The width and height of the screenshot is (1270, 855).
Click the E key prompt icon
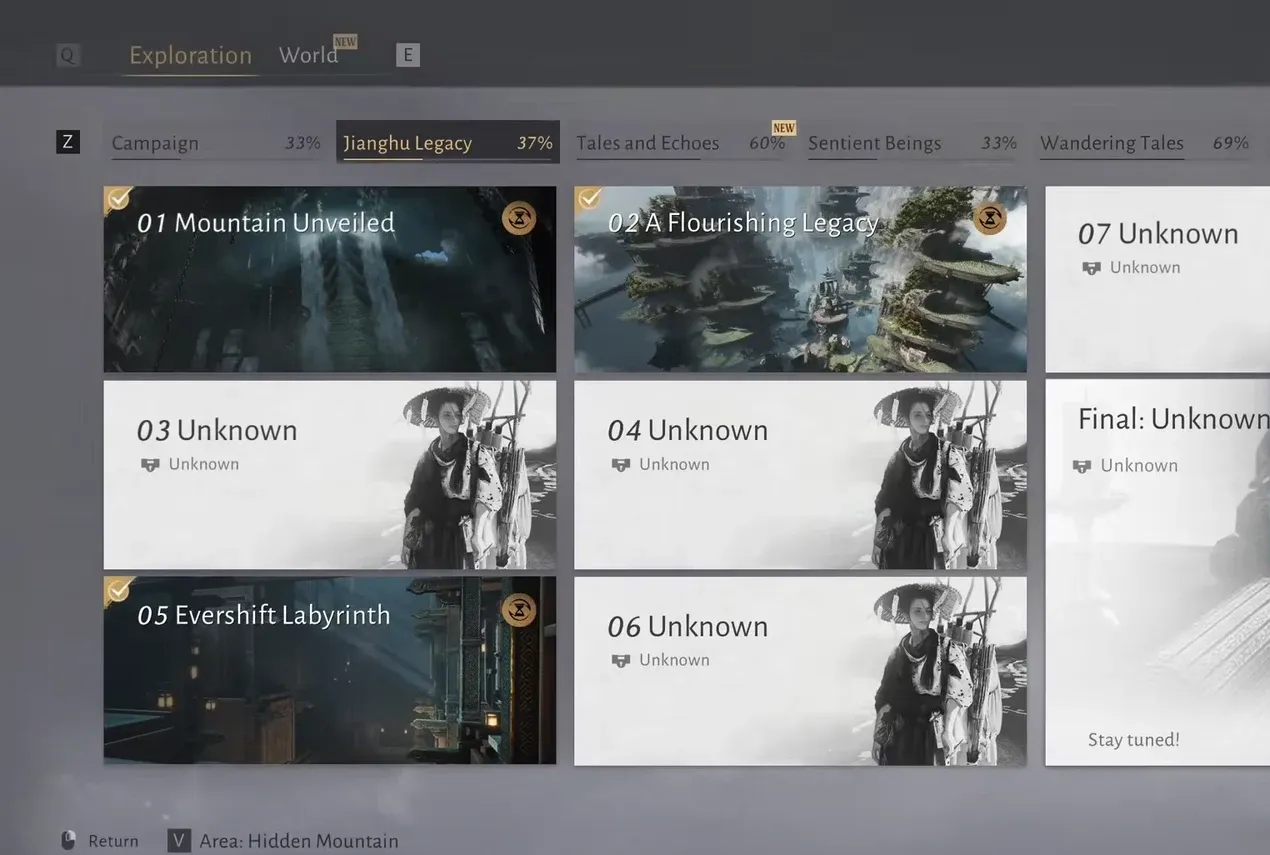tap(407, 55)
